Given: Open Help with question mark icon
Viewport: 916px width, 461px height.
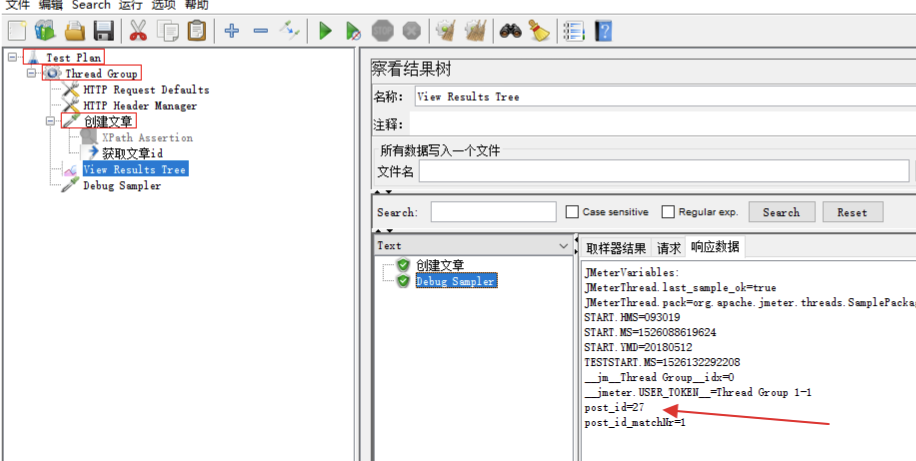Looking at the screenshot, I should [603, 30].
